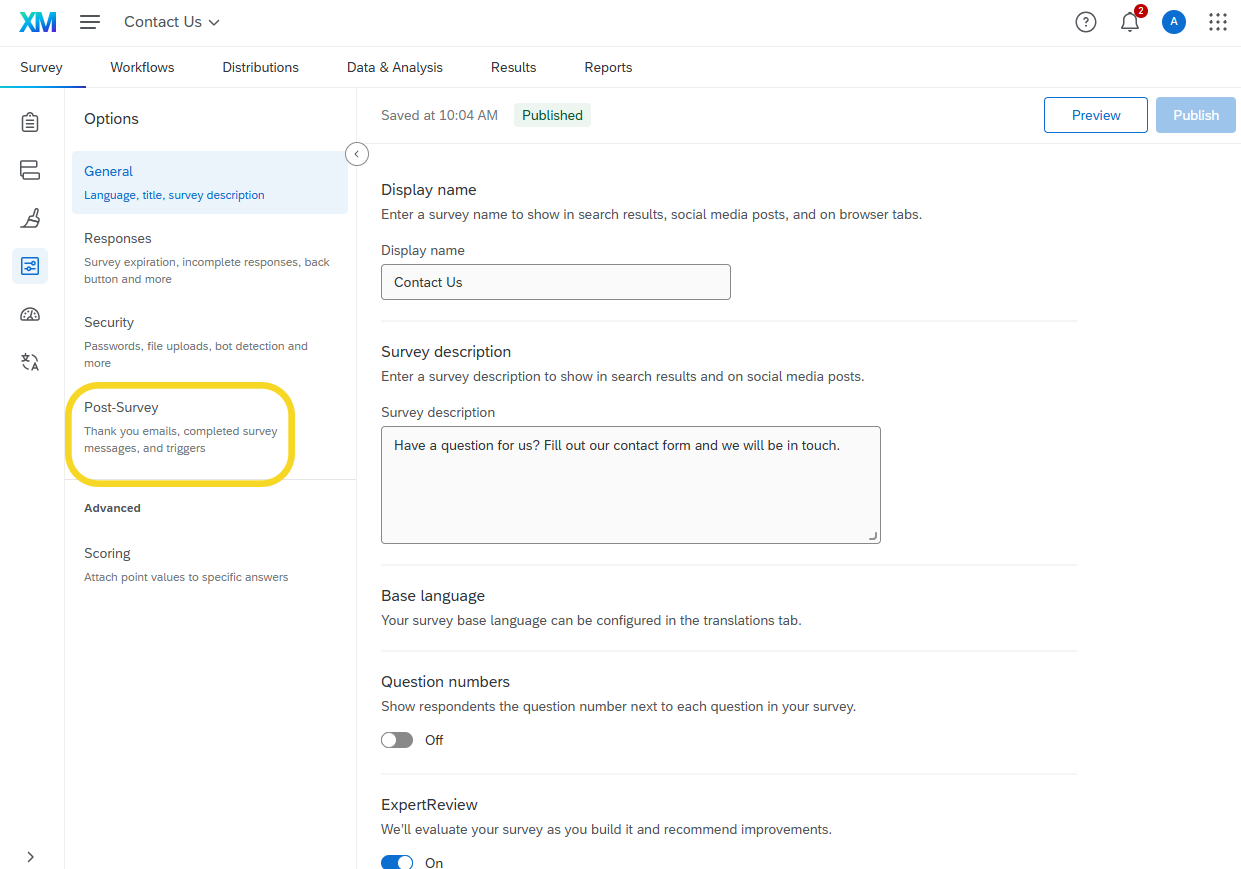Collapse the Options side panel
This screenshot has height=869, width=1241.
pyautogui.click(x=357, y=154)
